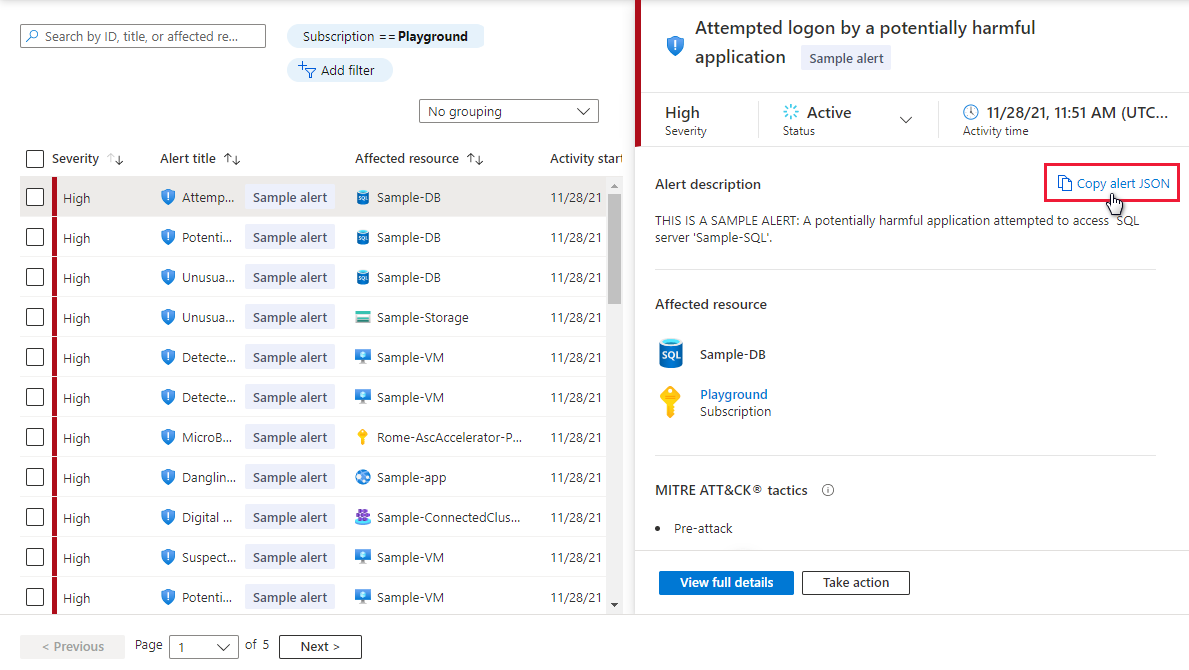Sort by the Severity column arrows
Screen dimensions: 1189x670
tap(115, 159)
